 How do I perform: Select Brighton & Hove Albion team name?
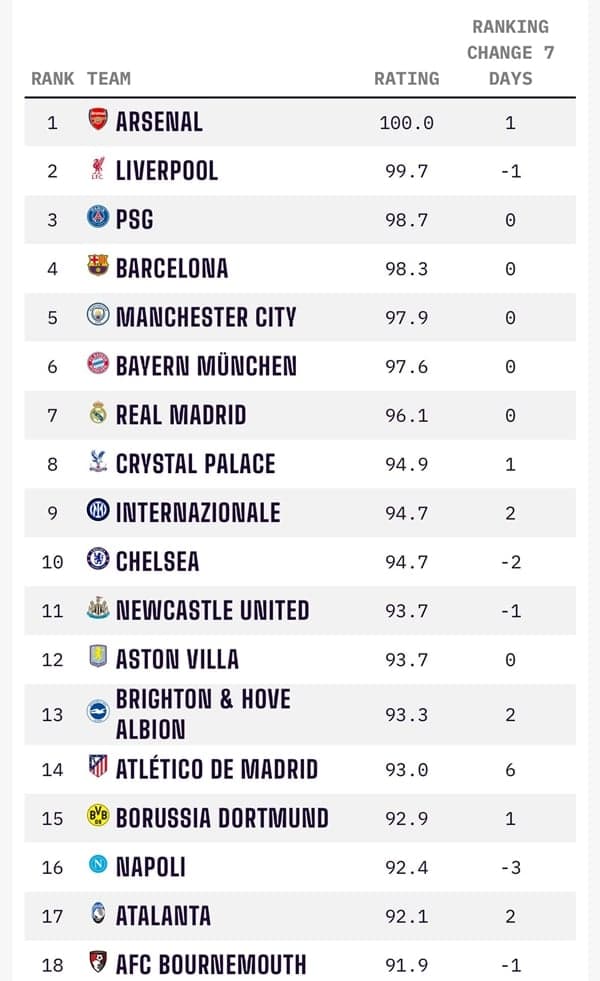[203, 713]
